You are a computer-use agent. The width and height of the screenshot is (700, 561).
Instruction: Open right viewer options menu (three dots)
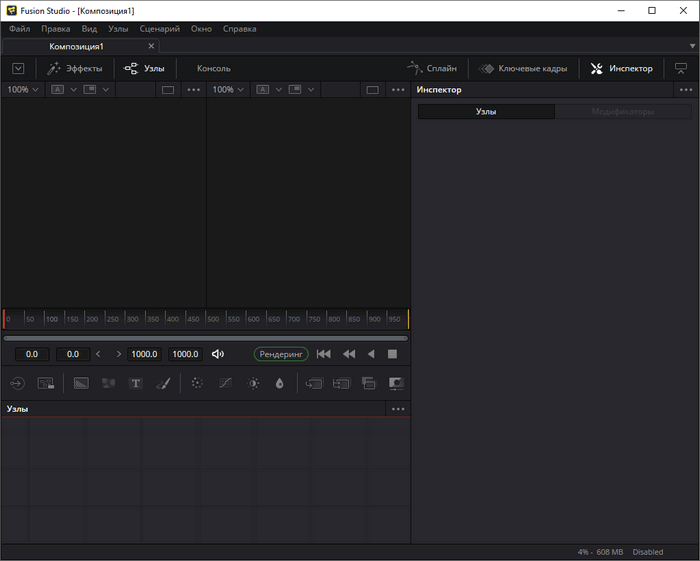(x=398, y=90)
